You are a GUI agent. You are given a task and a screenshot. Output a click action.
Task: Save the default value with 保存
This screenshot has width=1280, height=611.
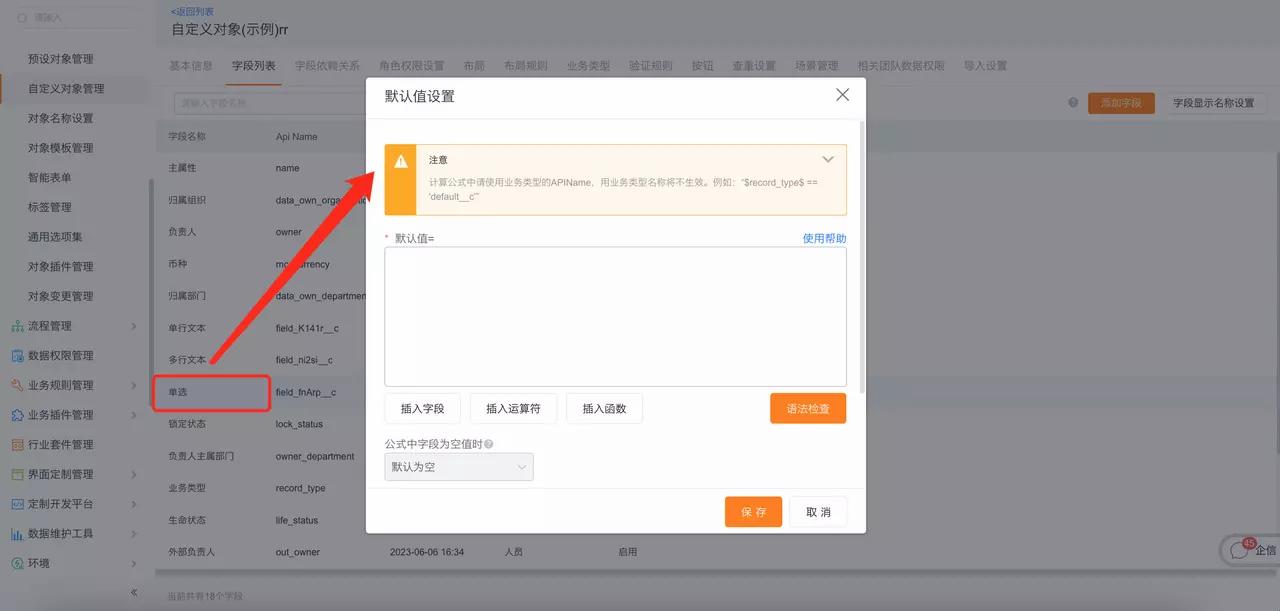[753, 512]
